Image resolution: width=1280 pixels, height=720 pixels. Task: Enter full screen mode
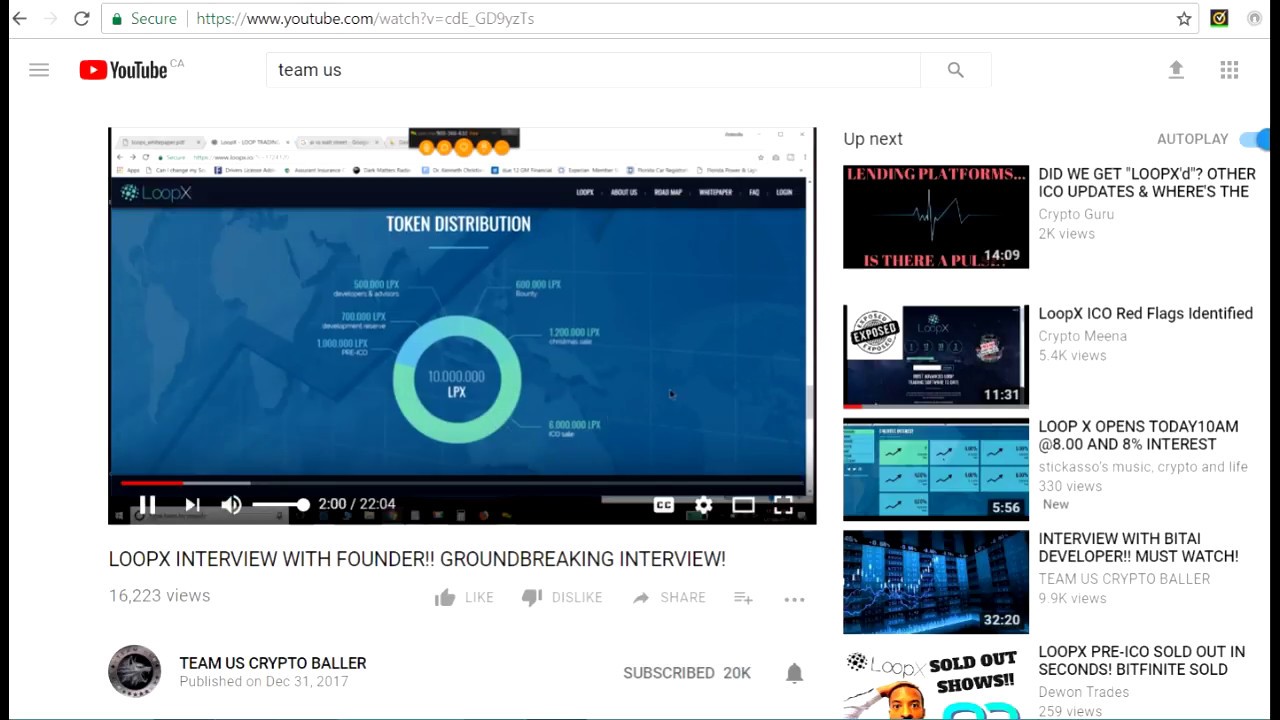tap(783, 505)
